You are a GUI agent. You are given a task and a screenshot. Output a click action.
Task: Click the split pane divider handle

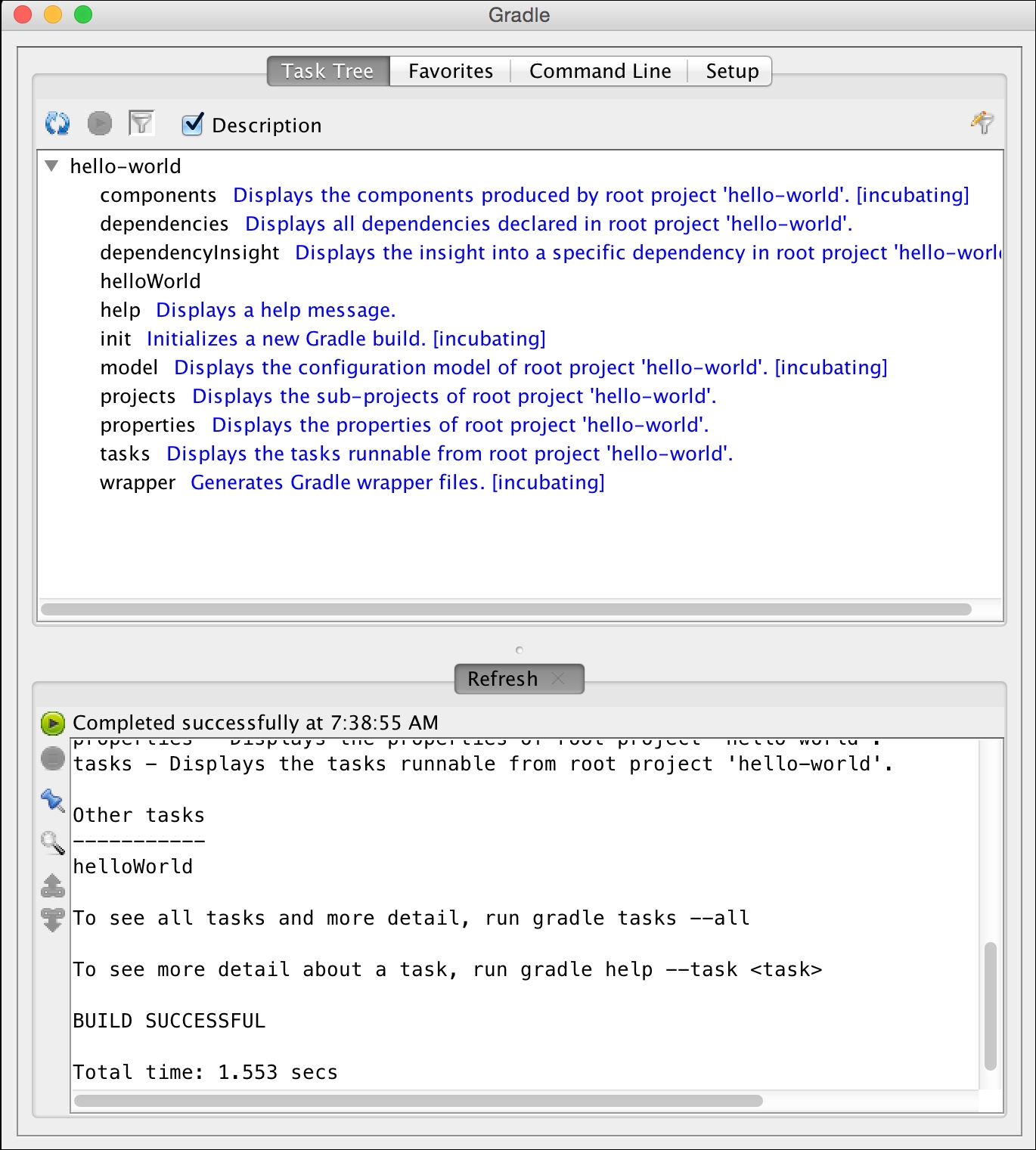(x=519, y=650)
